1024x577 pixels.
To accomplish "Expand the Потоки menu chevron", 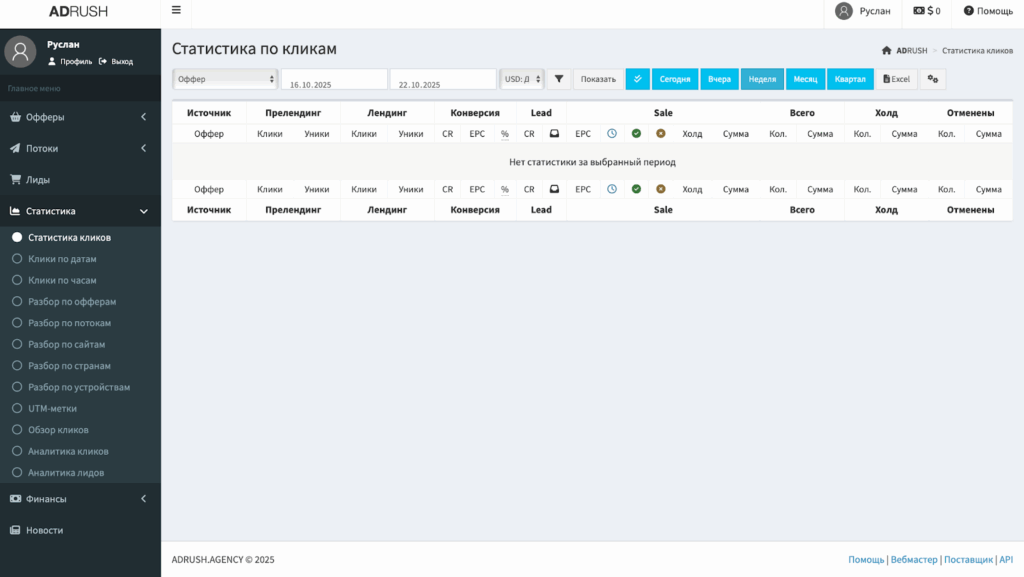I will pyautogui.click(x=144, y=148).
